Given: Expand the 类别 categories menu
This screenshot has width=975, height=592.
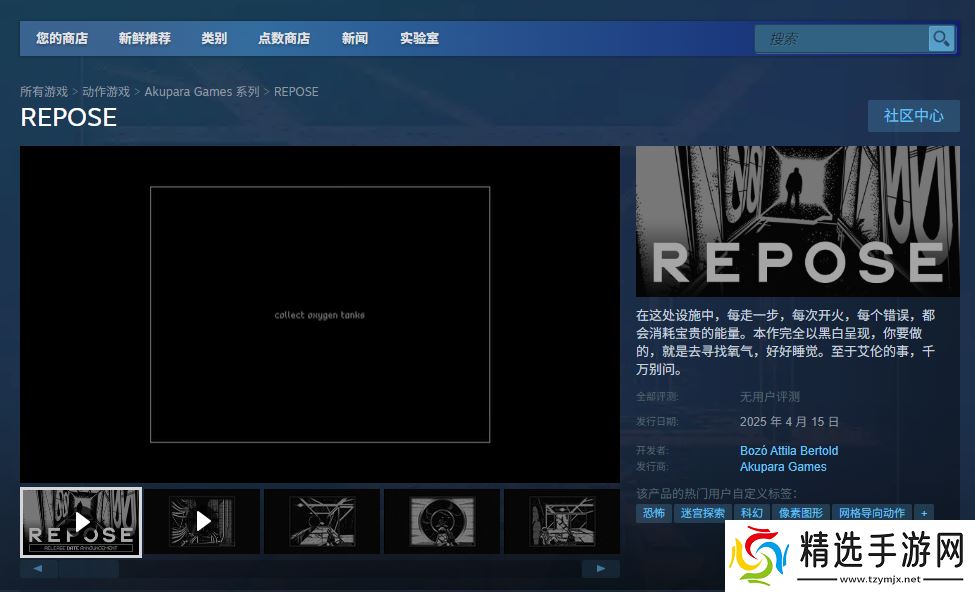Looking at the screenshot, I should (x=214, y=39).
